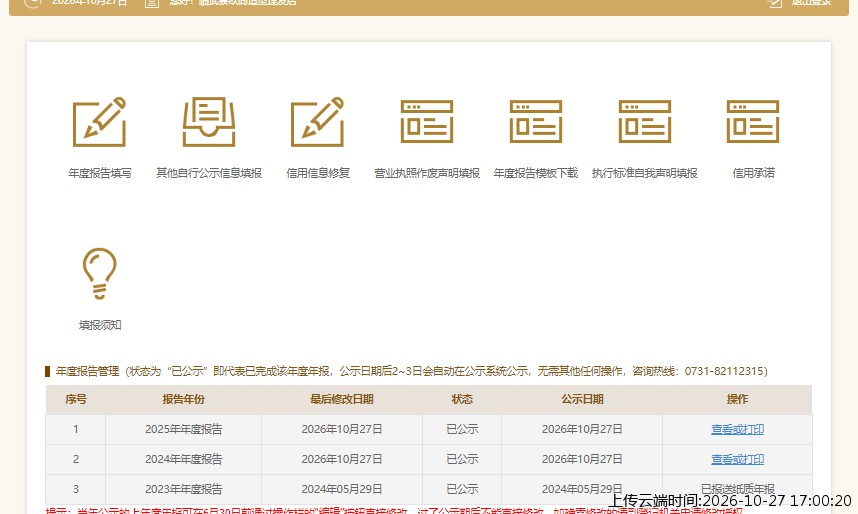This screenshot has height=514, width=858.
Task: Click the 其他自行公示信息填报 label
Action: click(208, 173)
